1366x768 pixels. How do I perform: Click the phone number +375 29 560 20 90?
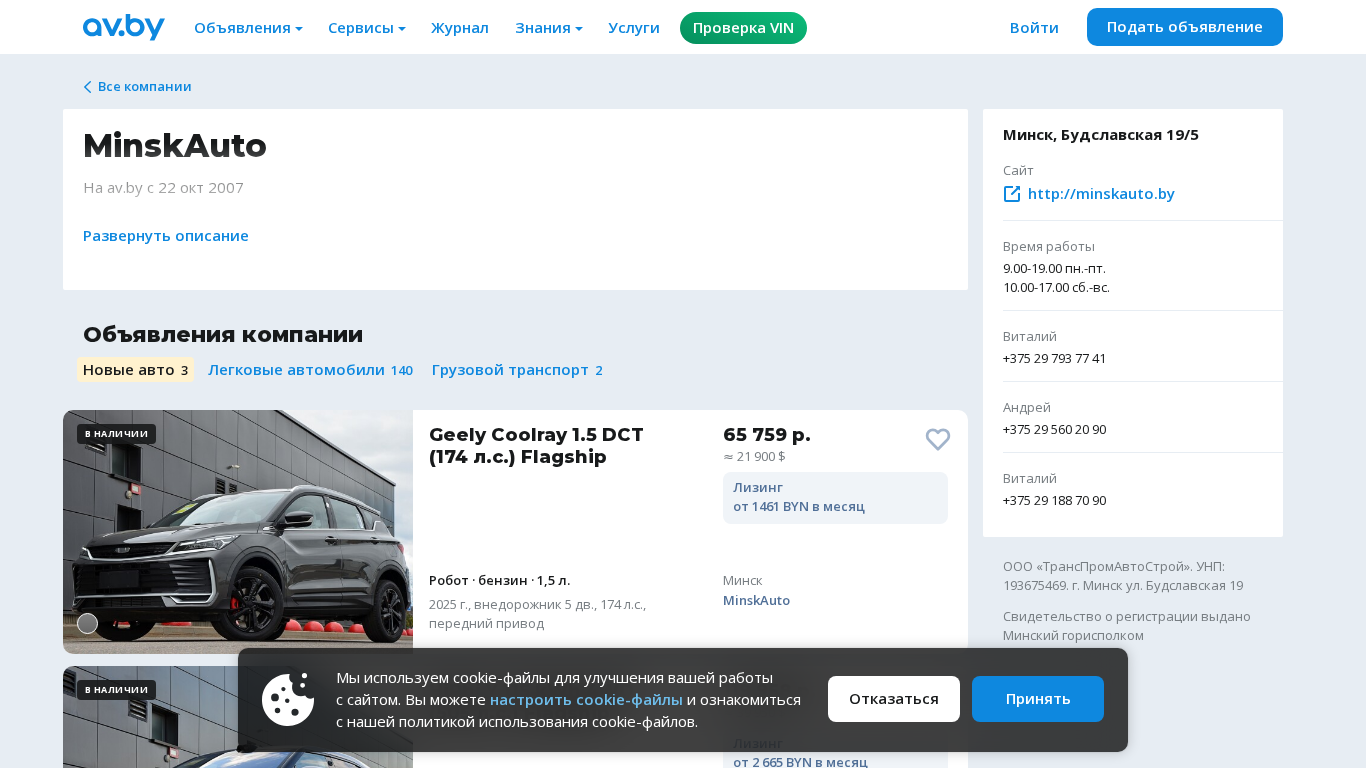[x=1054, y=430]
